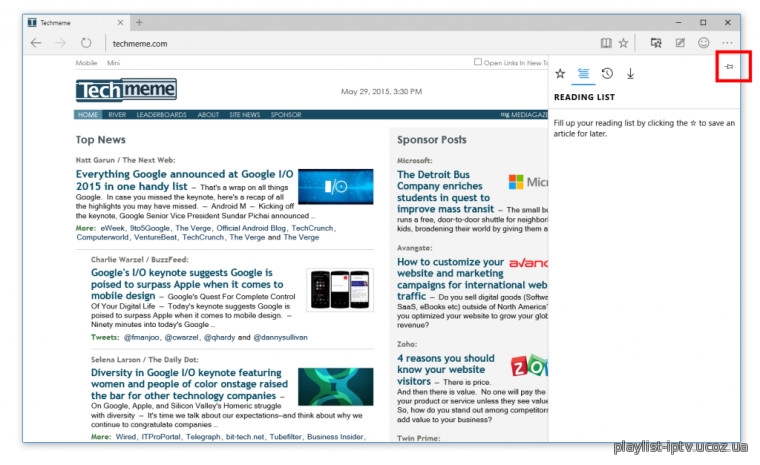Open Google's I/O keynote mobile design article

click(187, 284)
